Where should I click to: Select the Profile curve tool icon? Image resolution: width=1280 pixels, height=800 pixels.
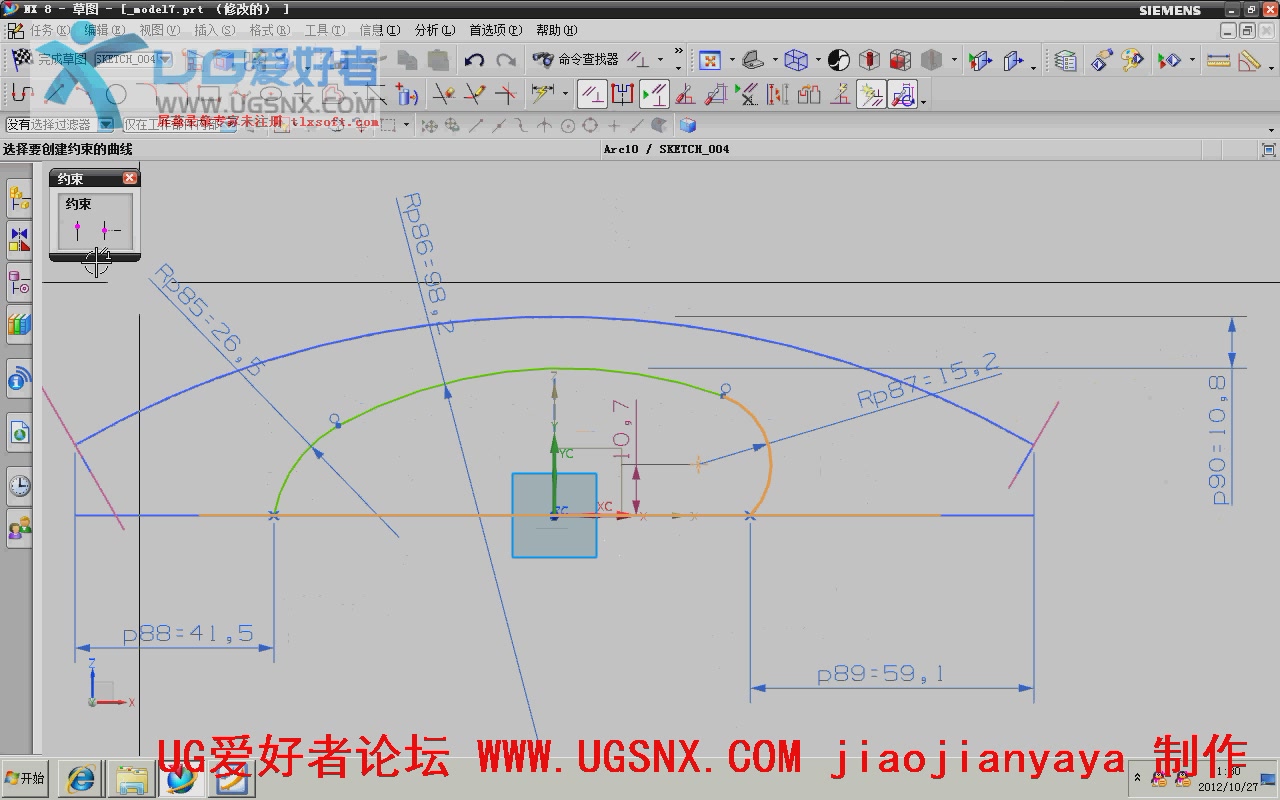coord(21,95)
